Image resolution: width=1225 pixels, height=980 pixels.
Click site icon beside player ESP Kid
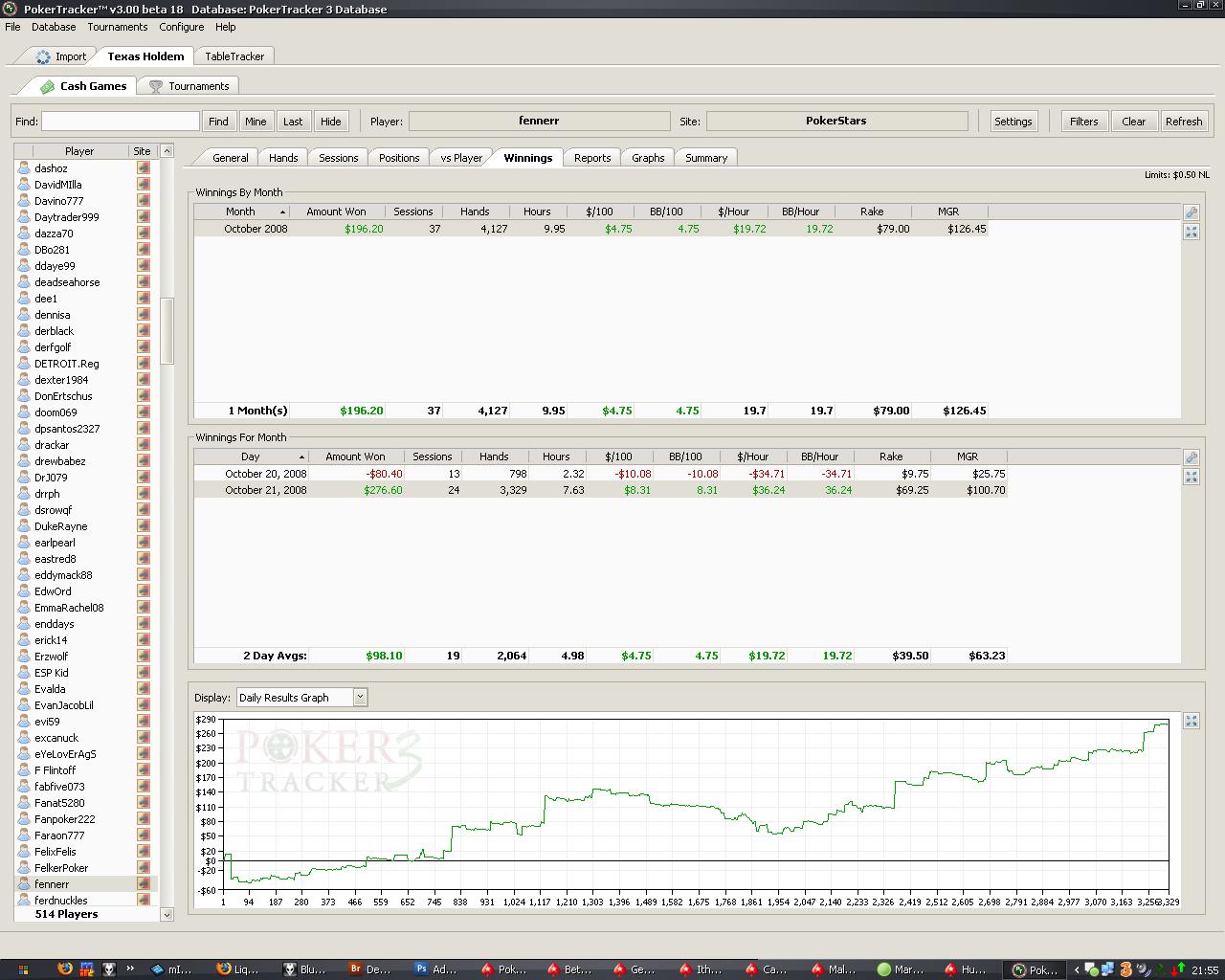click(x=144, y=672)
